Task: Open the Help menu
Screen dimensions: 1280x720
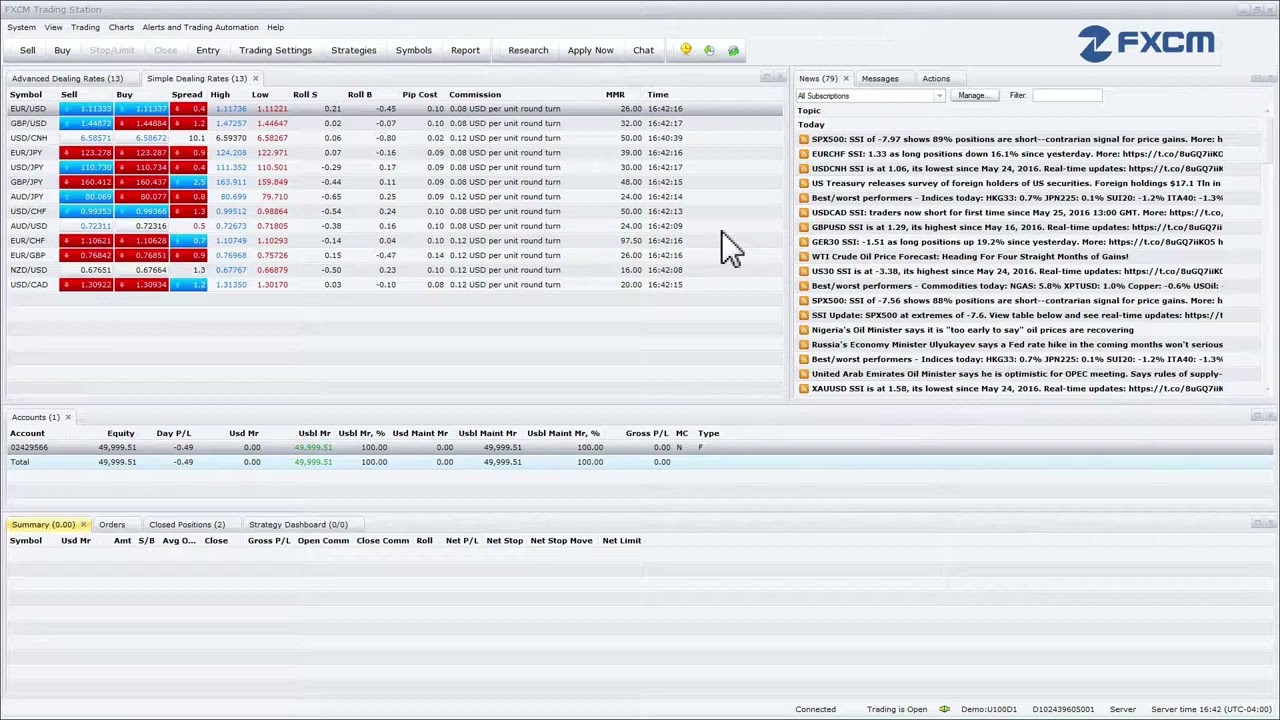Action: [275, 27]
